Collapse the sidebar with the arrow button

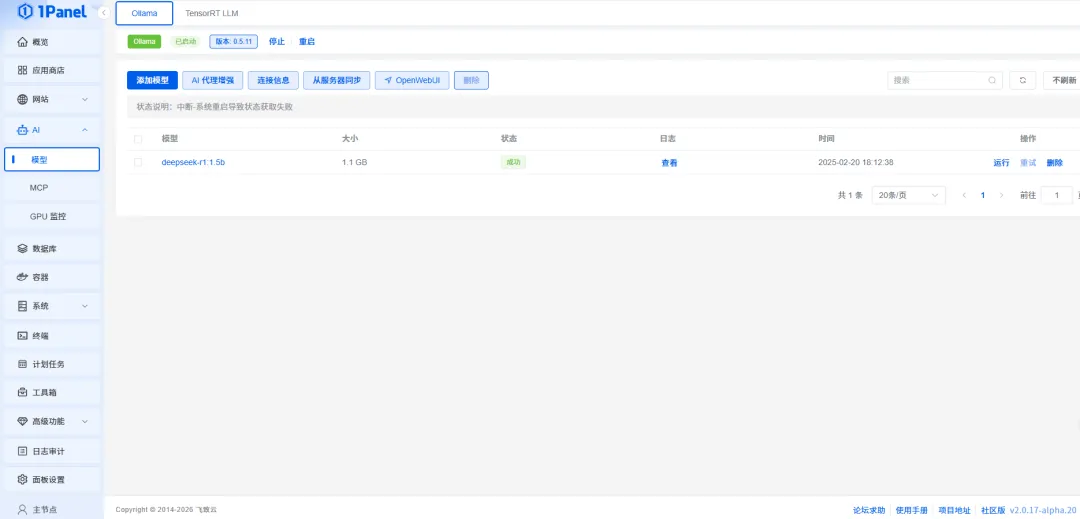pos(103,13)
